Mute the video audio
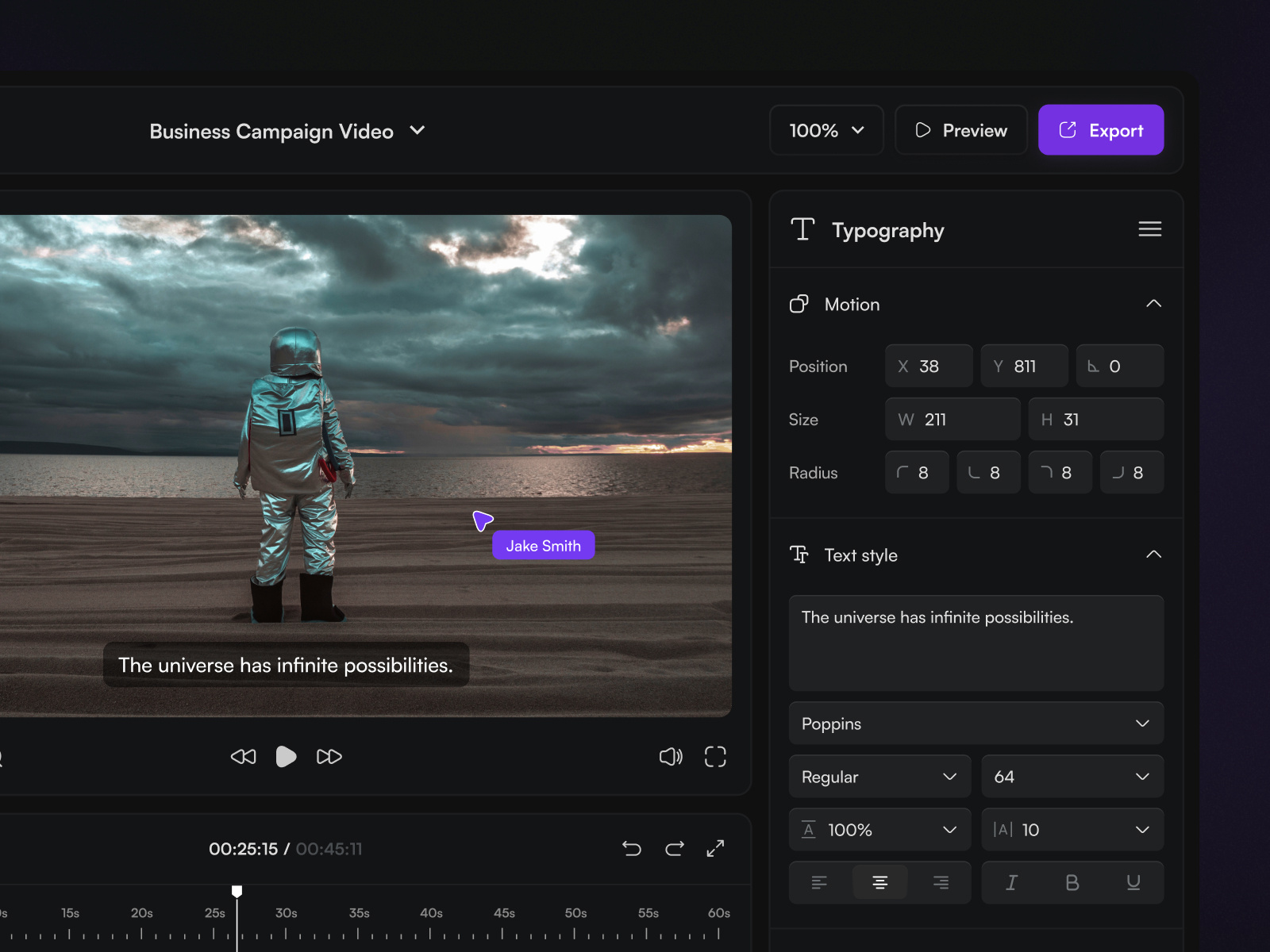Viewport: 1270px width, 952px height. (671, 757)
